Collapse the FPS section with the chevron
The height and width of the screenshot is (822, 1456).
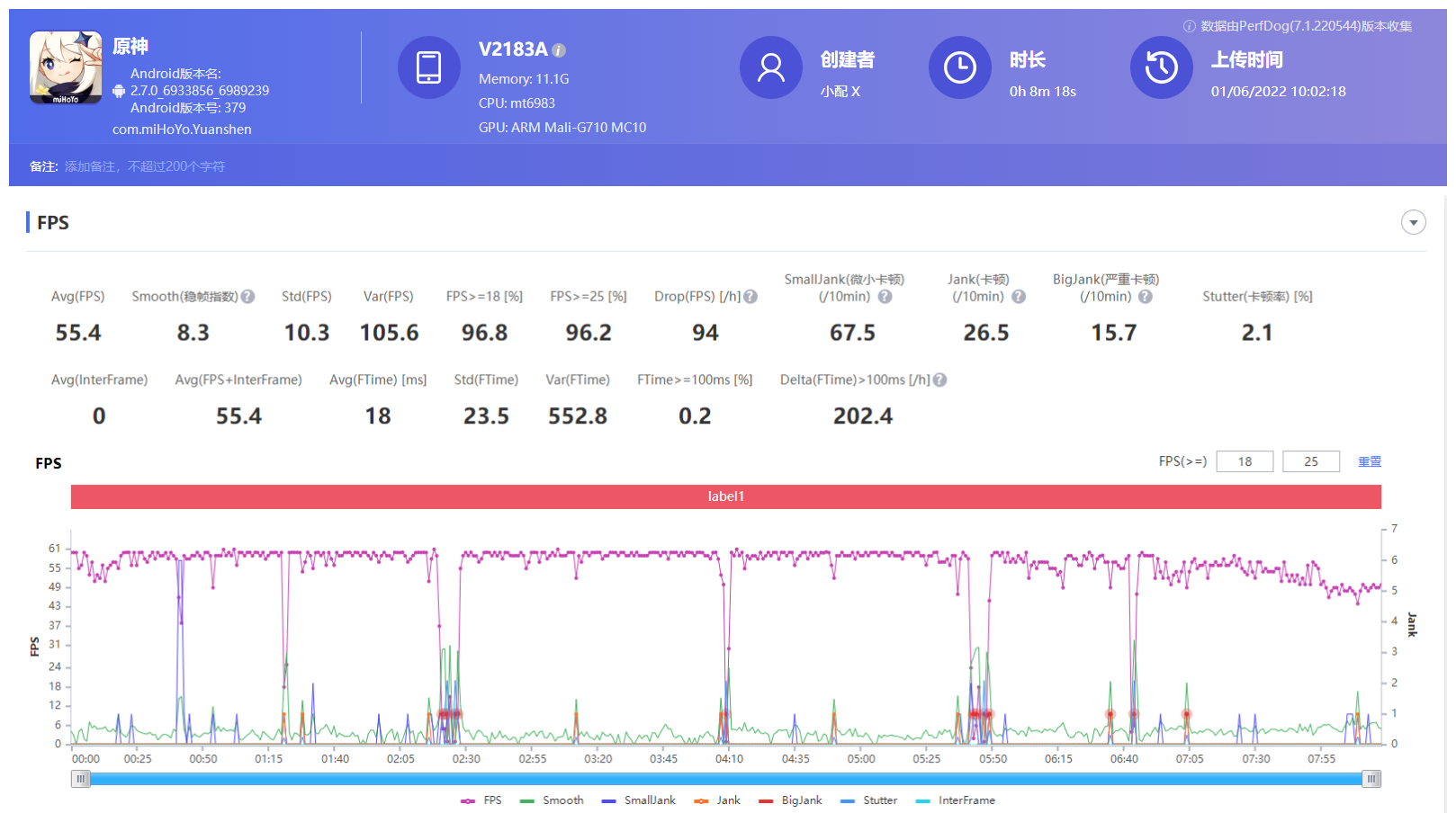pos(1413,222)
